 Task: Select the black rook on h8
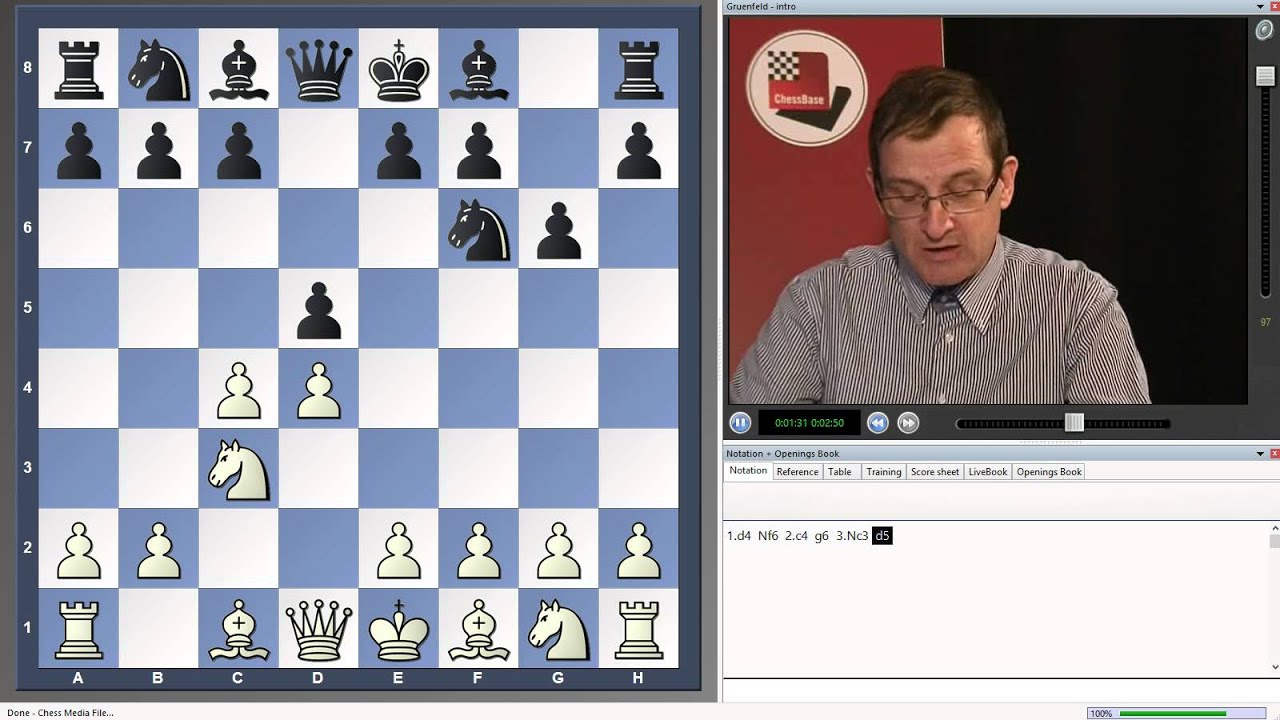tap(638, 68)
